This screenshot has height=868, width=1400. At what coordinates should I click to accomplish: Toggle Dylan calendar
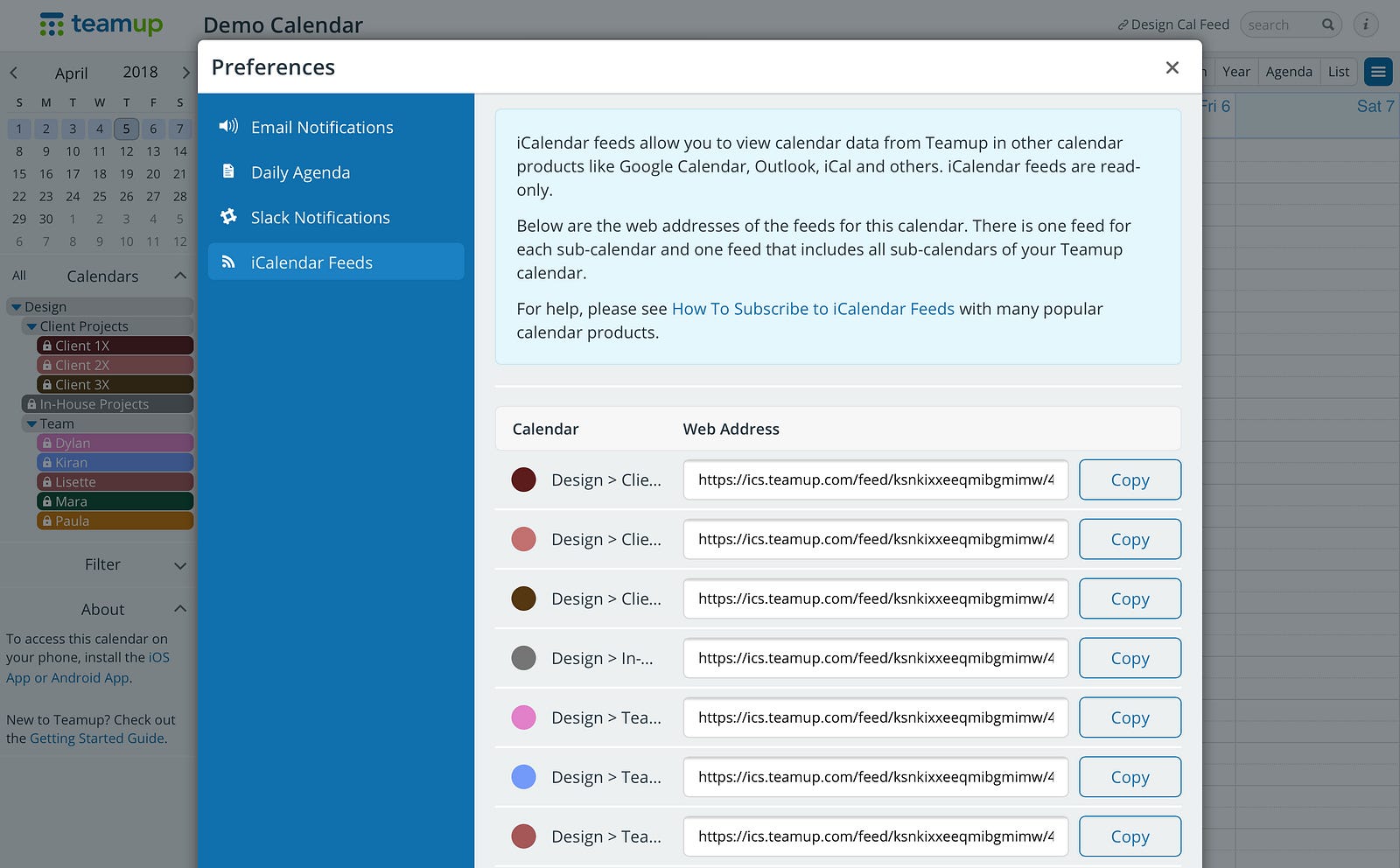[115, 443]
